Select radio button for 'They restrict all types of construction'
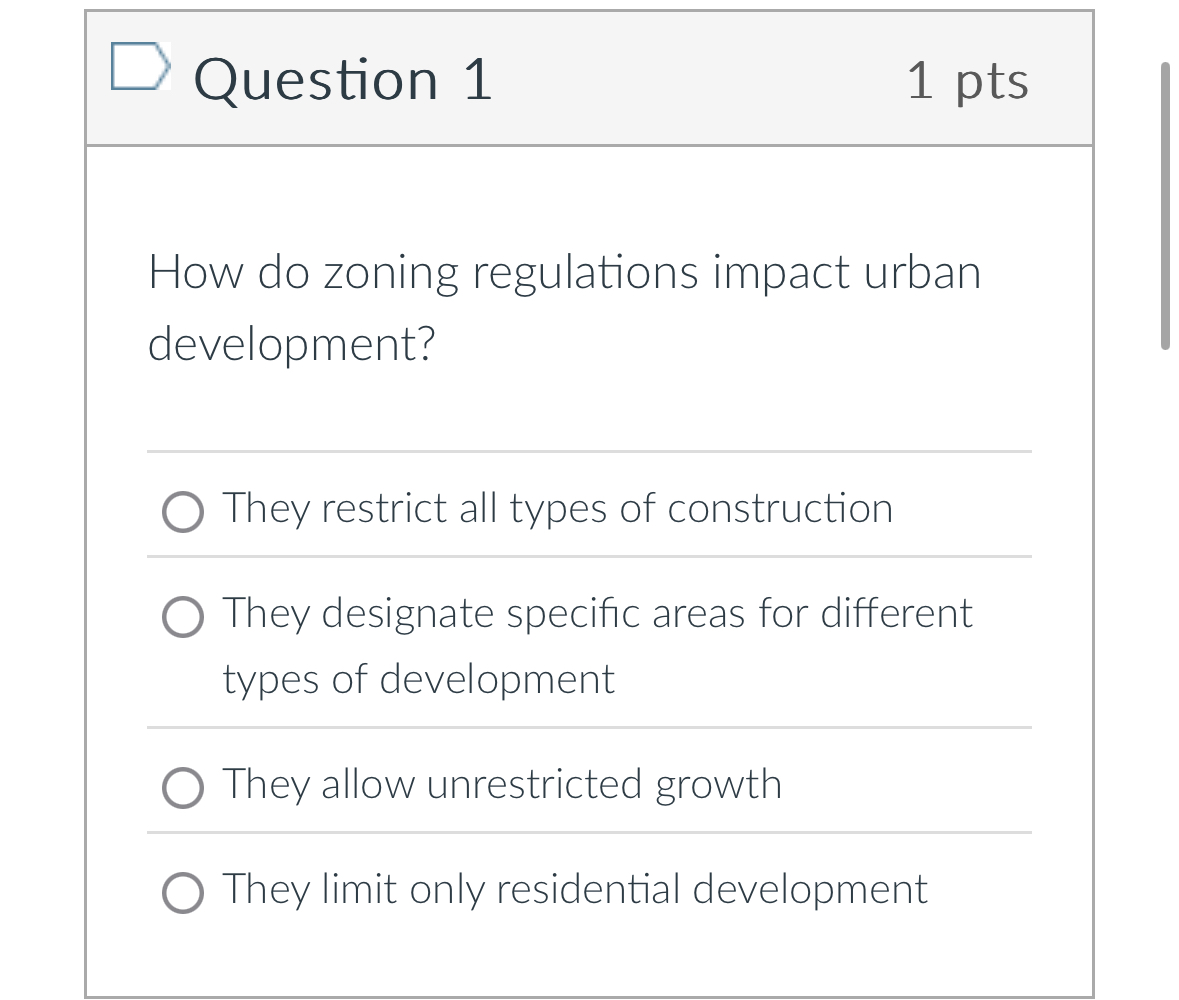Viewport: 1179px width, 1000px height. (183, 512)
